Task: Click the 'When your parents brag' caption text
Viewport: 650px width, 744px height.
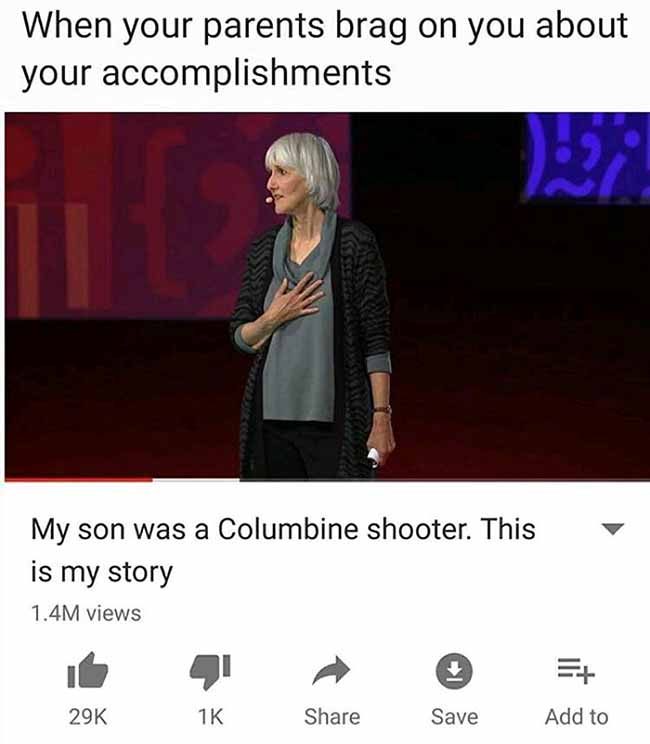Action: tap(324, 49)
